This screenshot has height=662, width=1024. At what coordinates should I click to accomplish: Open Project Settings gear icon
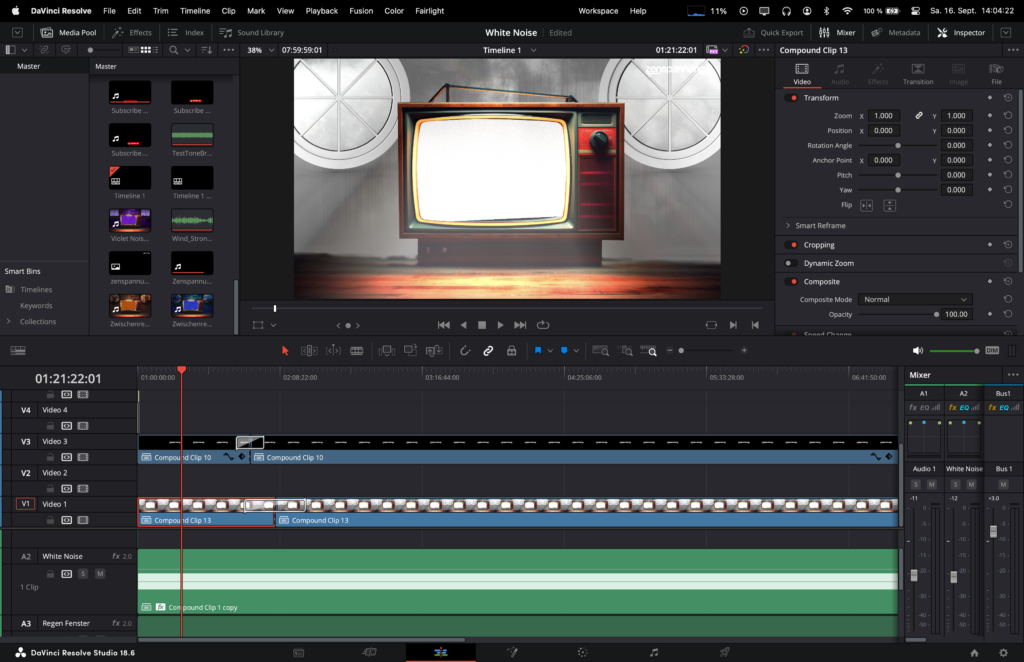click(1004, 653)
